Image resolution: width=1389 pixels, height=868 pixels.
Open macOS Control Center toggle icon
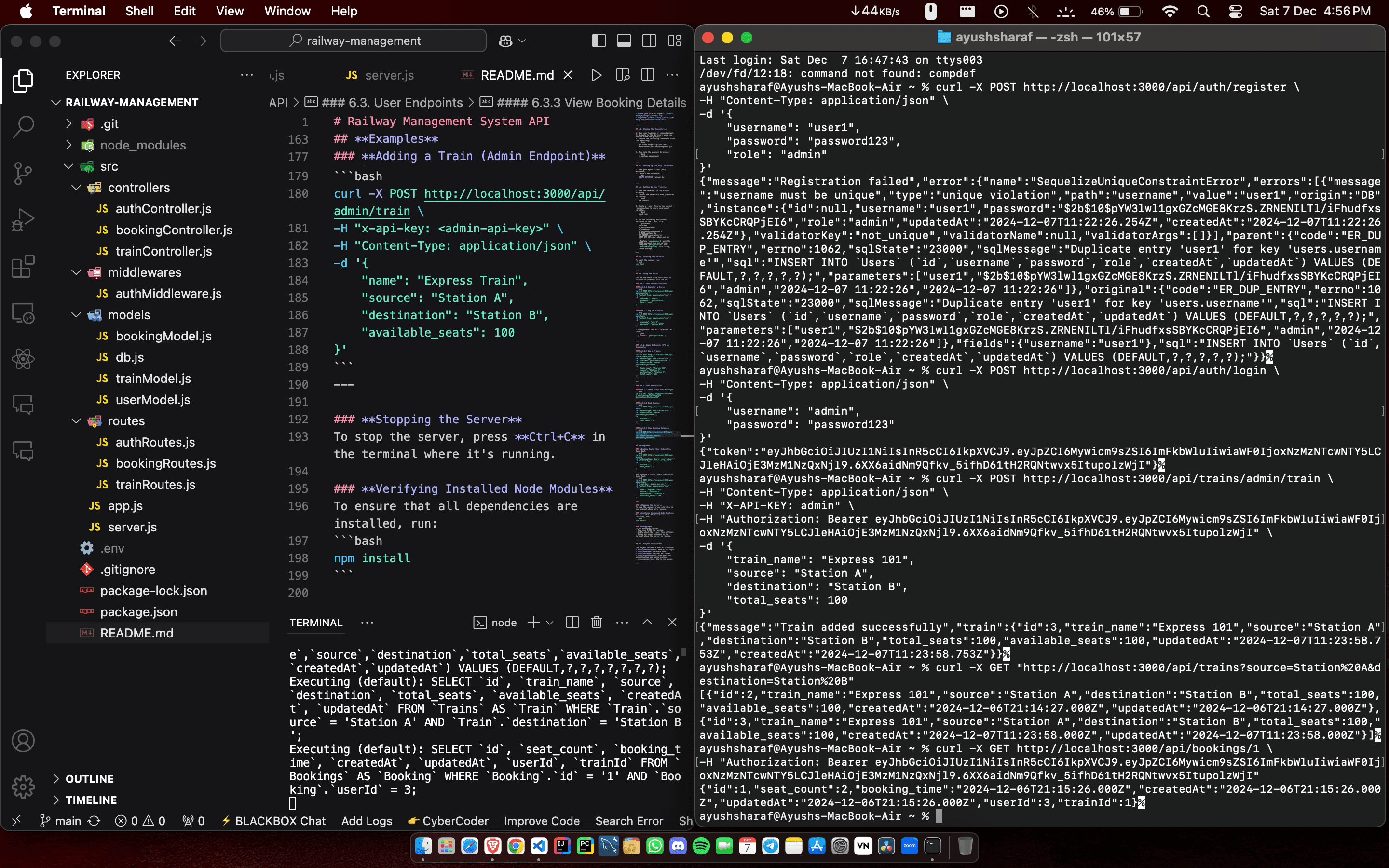[1235, 12]
